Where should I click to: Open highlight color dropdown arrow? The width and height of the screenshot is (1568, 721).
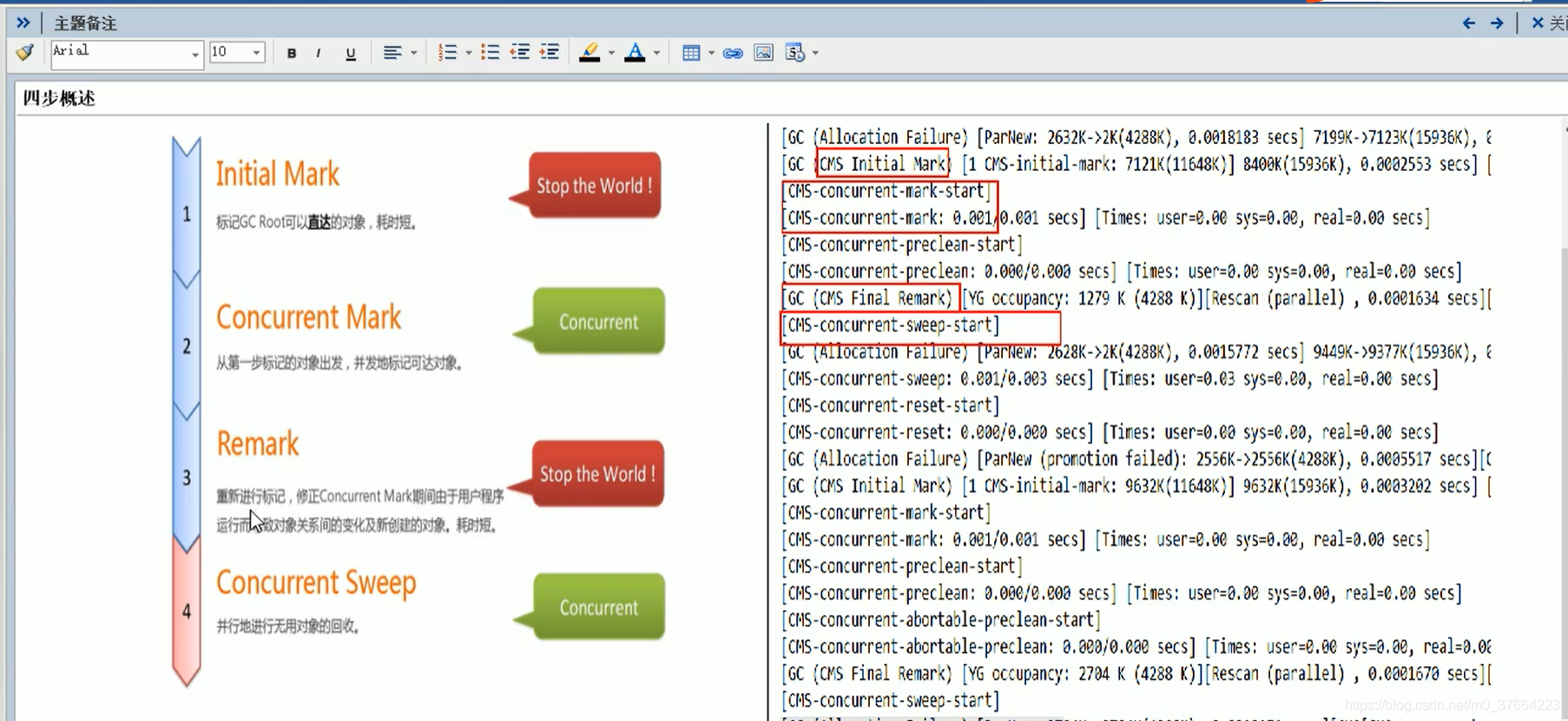tap(611, 54)
